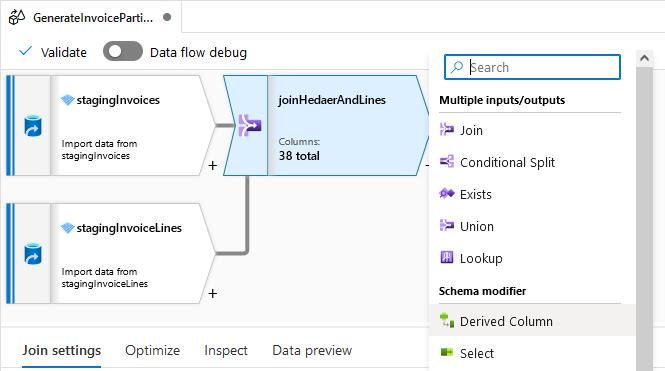This screenshot has width=665, height=371.
Task: Click the dataset icon beside the stagingInvoices title
Action: [67, 100]
